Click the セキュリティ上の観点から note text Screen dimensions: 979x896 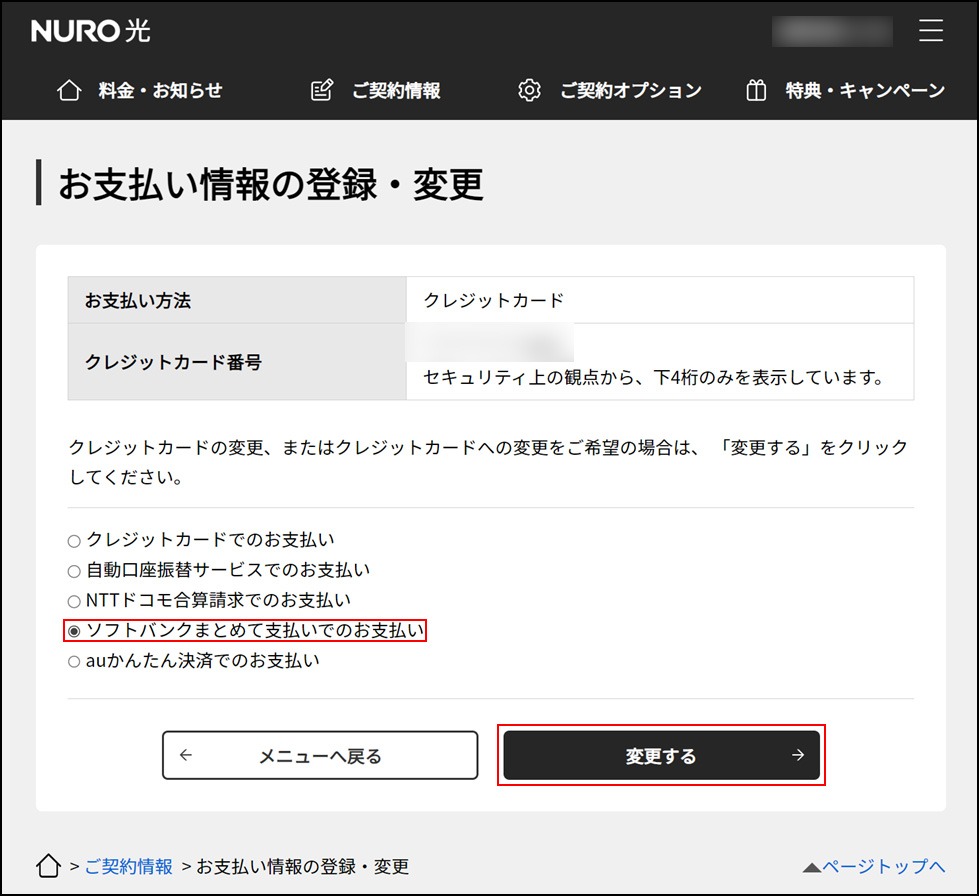click(654, 377)
